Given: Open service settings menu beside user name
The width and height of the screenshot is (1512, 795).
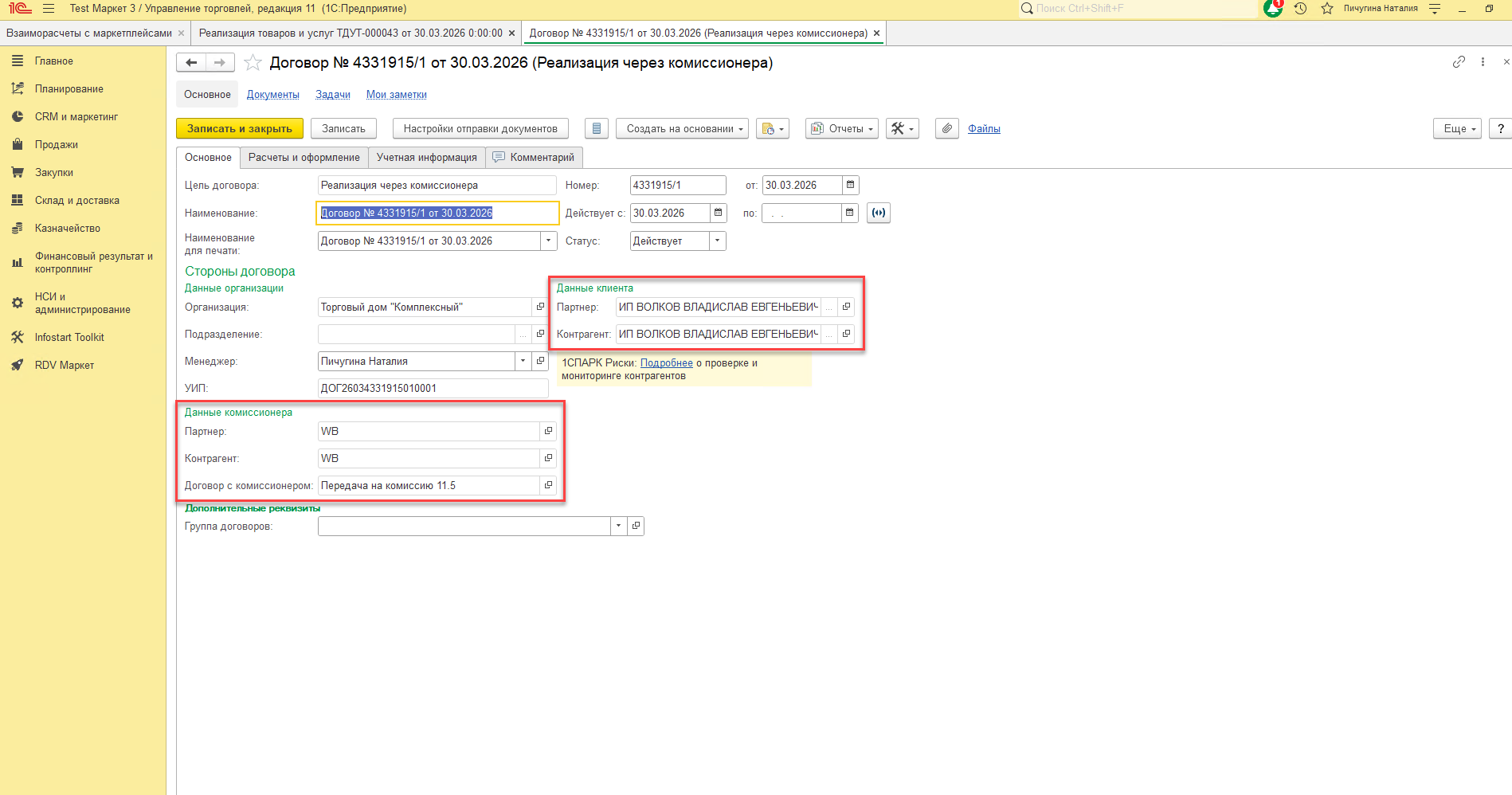Looking at the screenshot, I should 1435,9.
